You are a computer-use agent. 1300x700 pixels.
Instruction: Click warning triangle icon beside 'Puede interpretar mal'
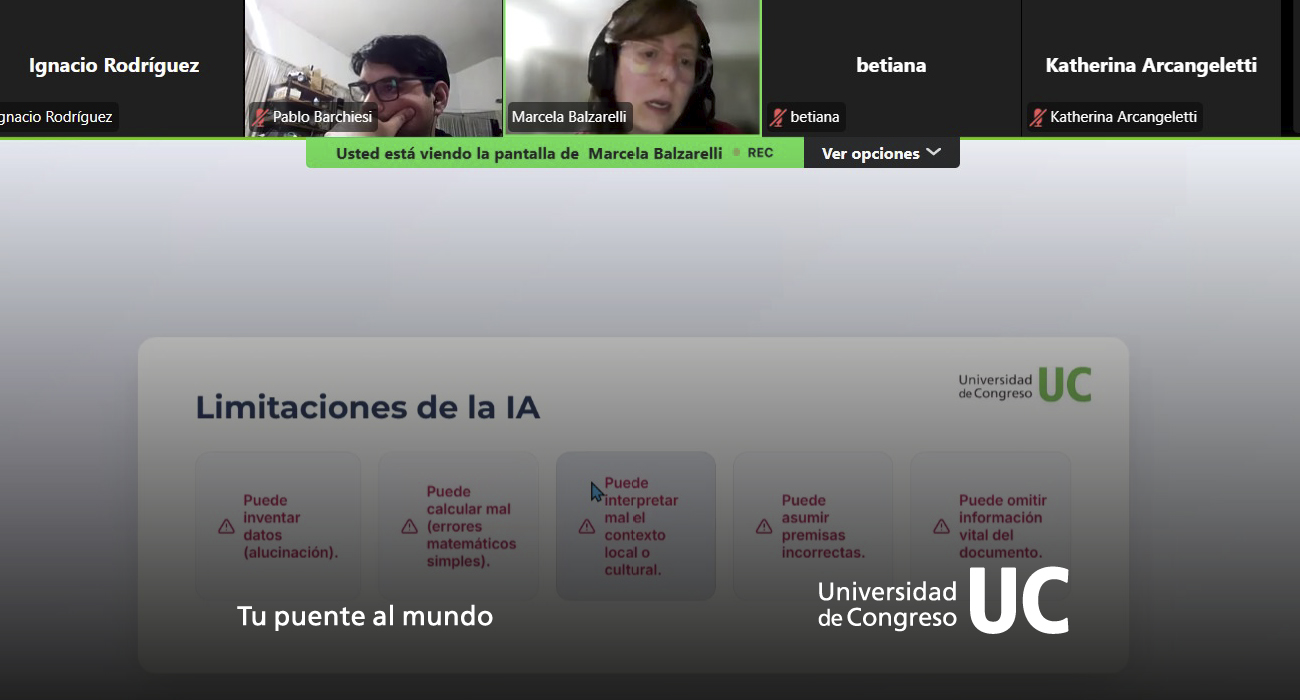[587, 526]
